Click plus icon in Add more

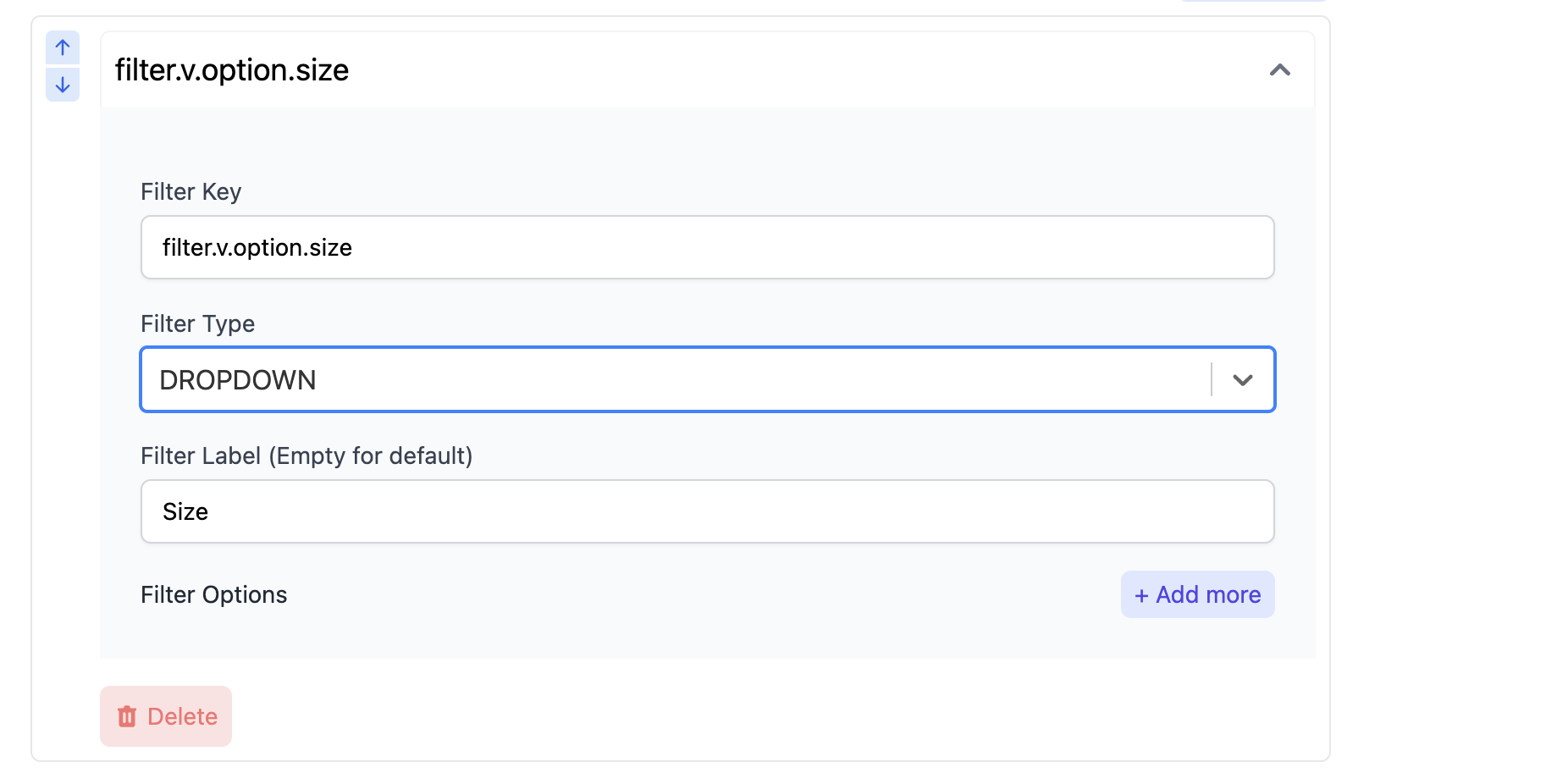coord(1141,595)
